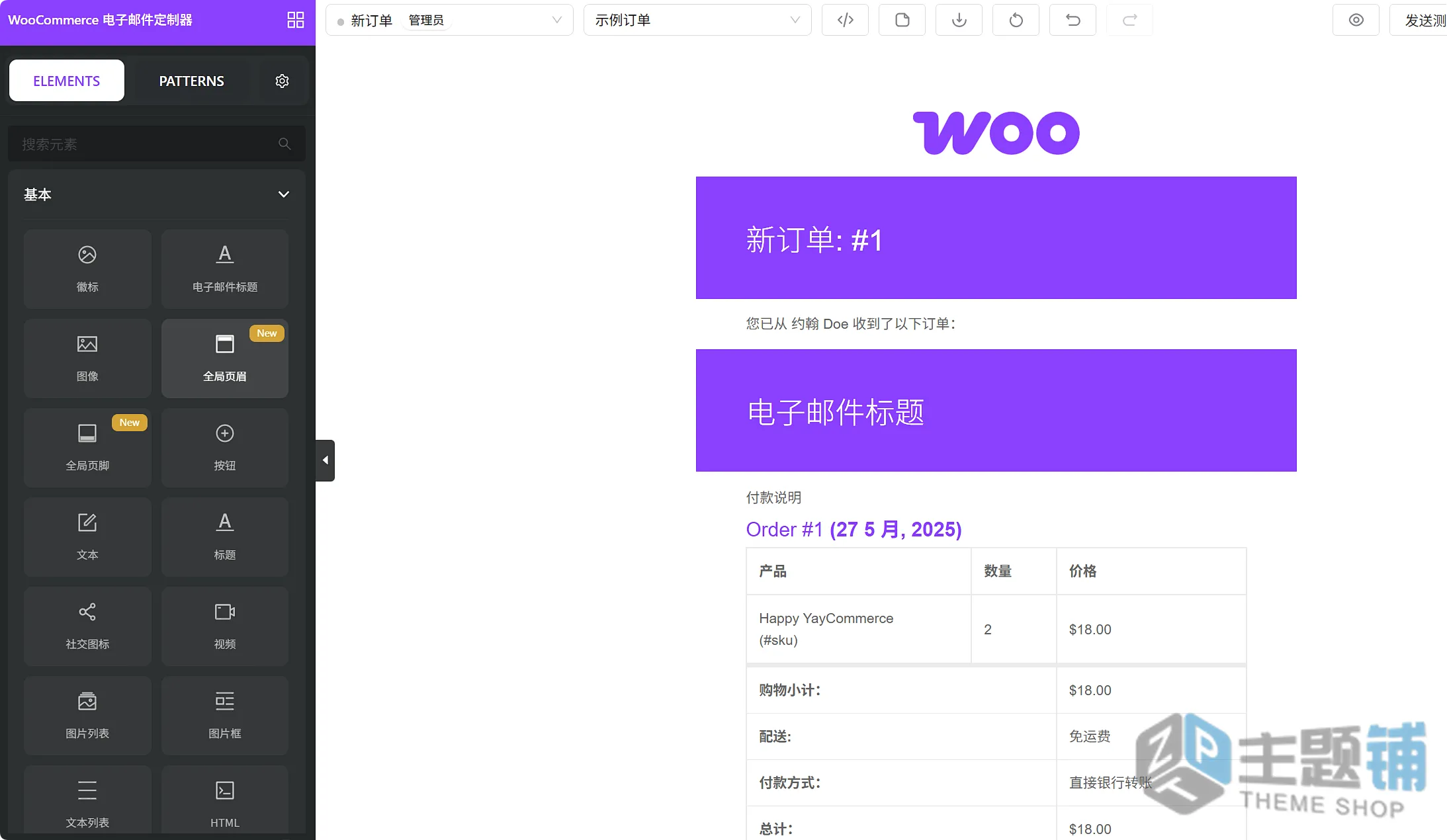Click the reset template toolbar button
Screen dimensions: 1447x840
click(x=1016, y=20)
